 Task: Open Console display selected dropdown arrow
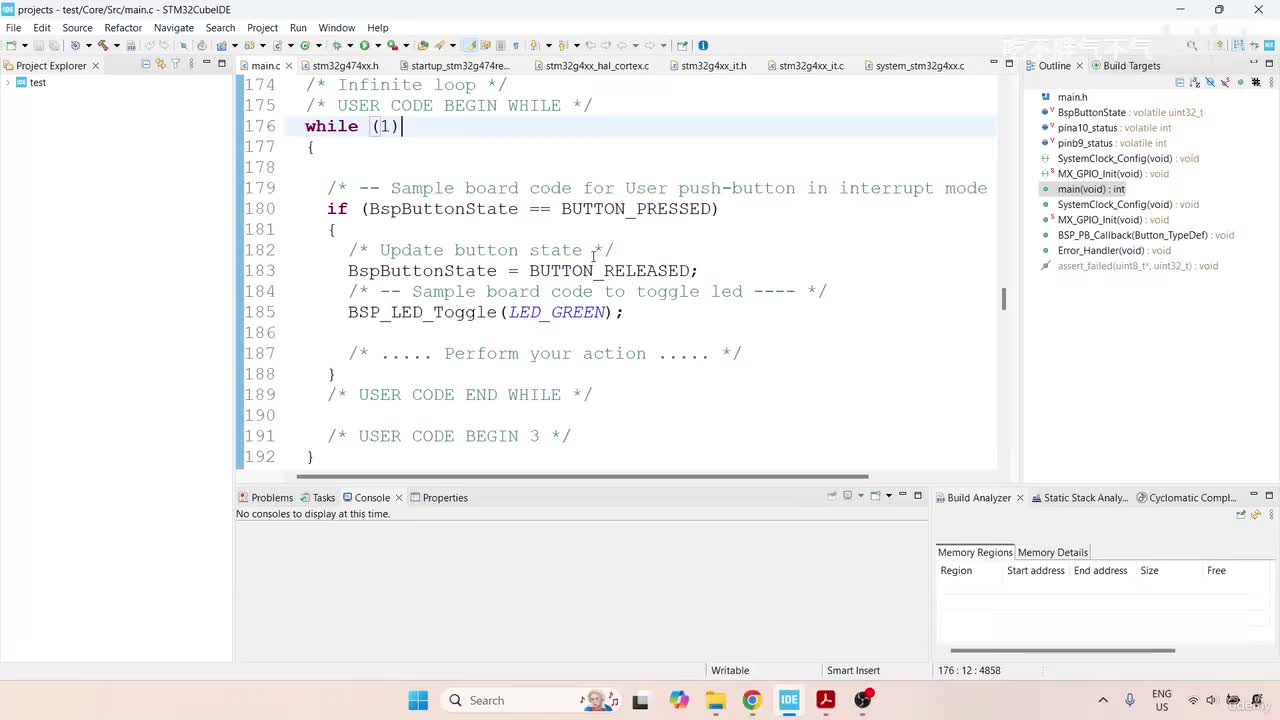pos(859,496)
